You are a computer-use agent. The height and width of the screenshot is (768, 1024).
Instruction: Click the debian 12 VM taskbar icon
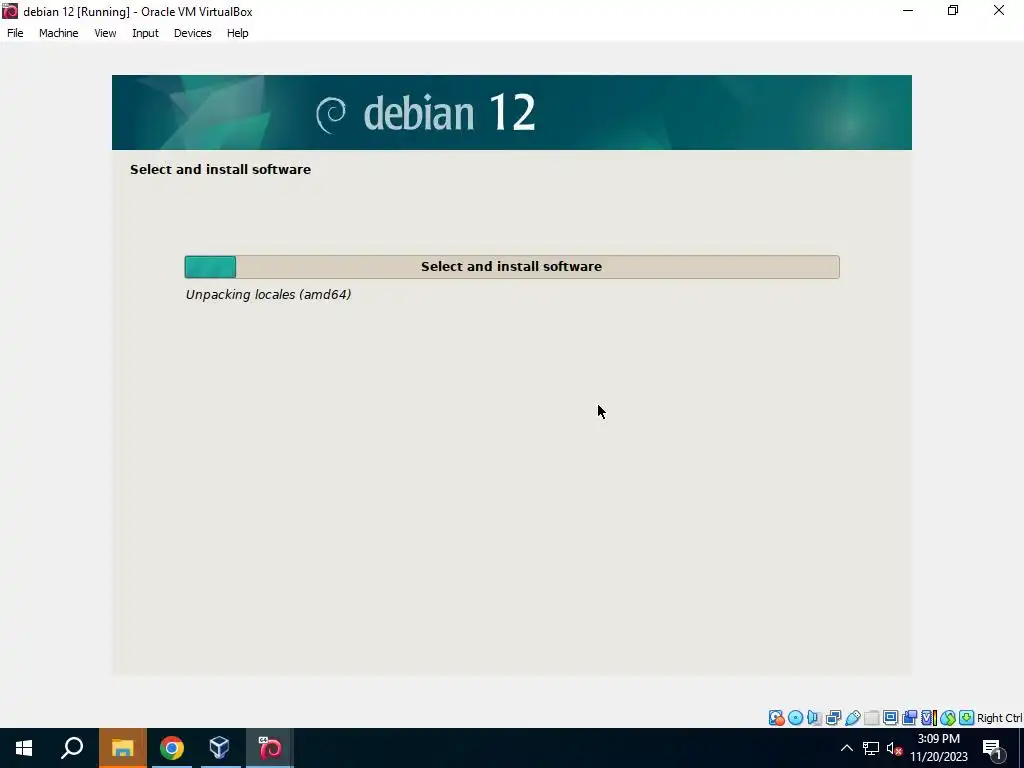270,748
